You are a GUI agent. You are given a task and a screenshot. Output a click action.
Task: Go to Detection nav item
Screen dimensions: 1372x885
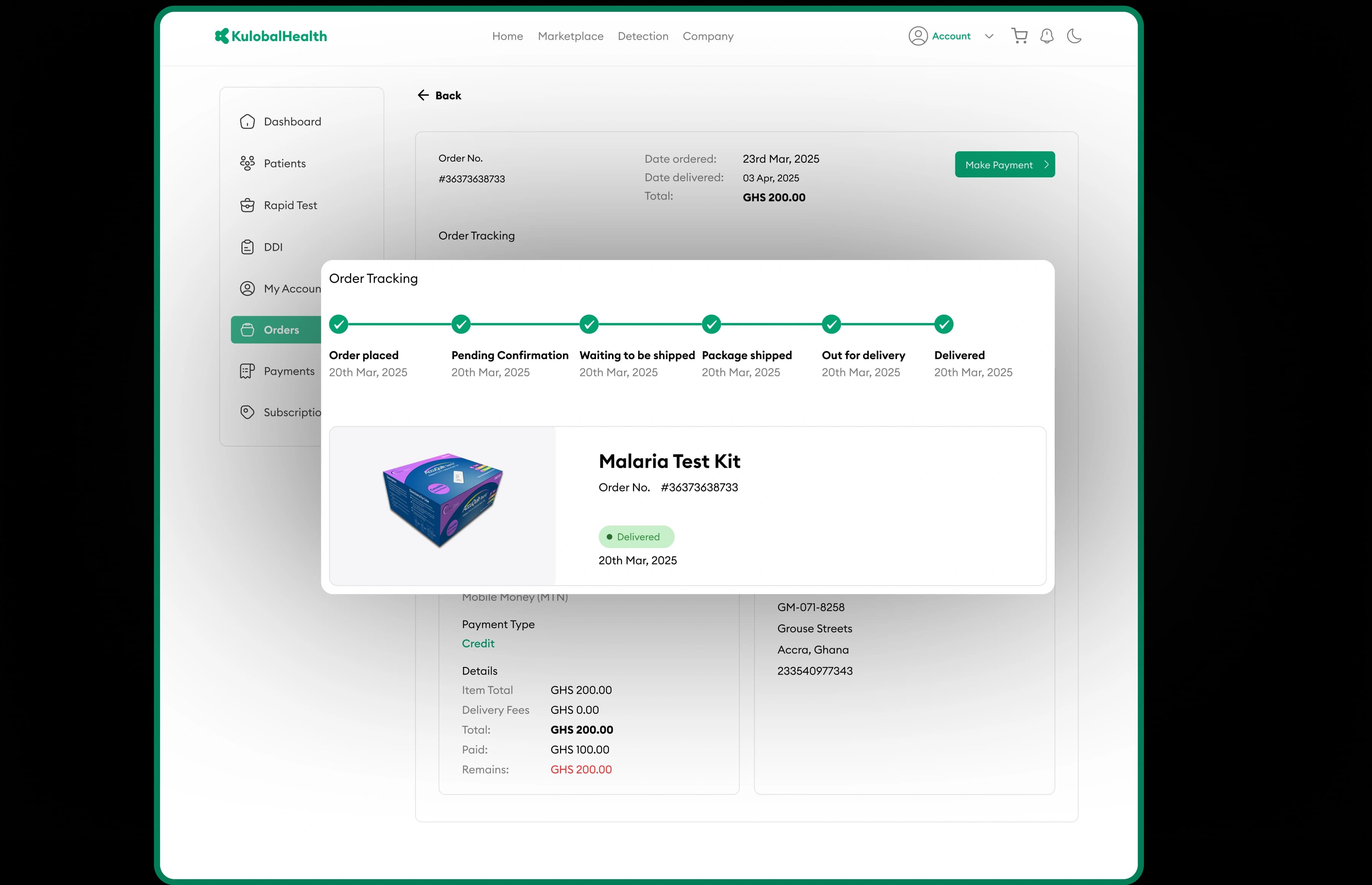pos(642,36)
